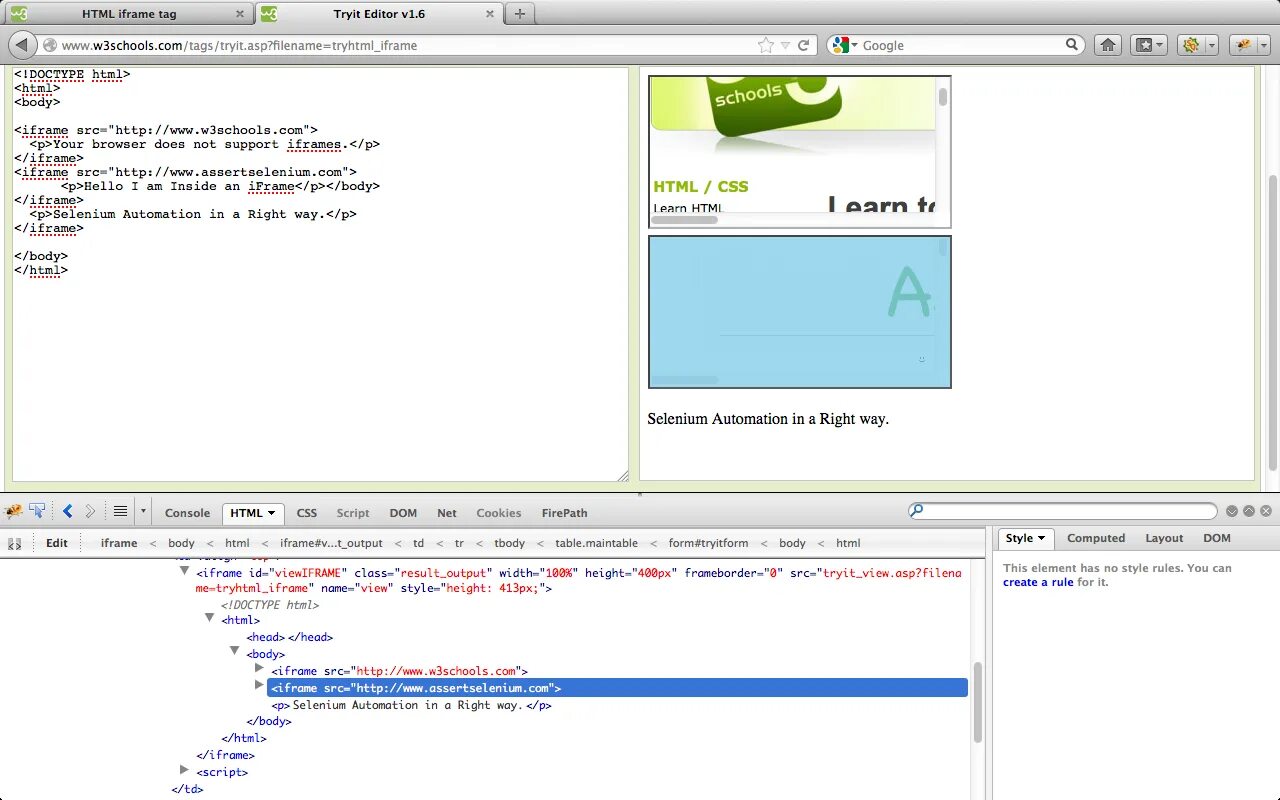This screenshot has width=1280, height=800.
Task: Click the HTML / CSS link in preview
Action: (700, 186)
